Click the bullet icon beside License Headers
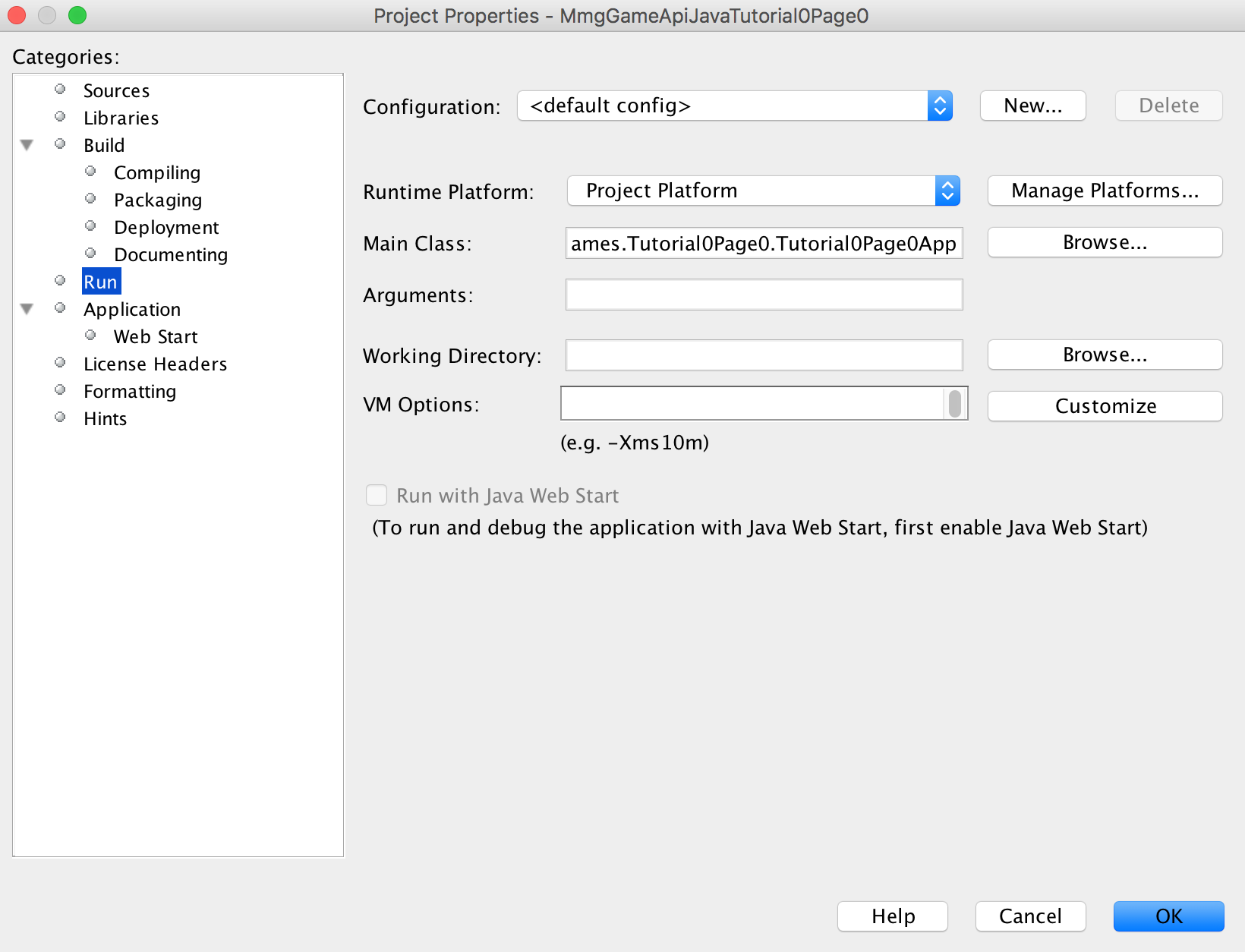 (60, 363)
